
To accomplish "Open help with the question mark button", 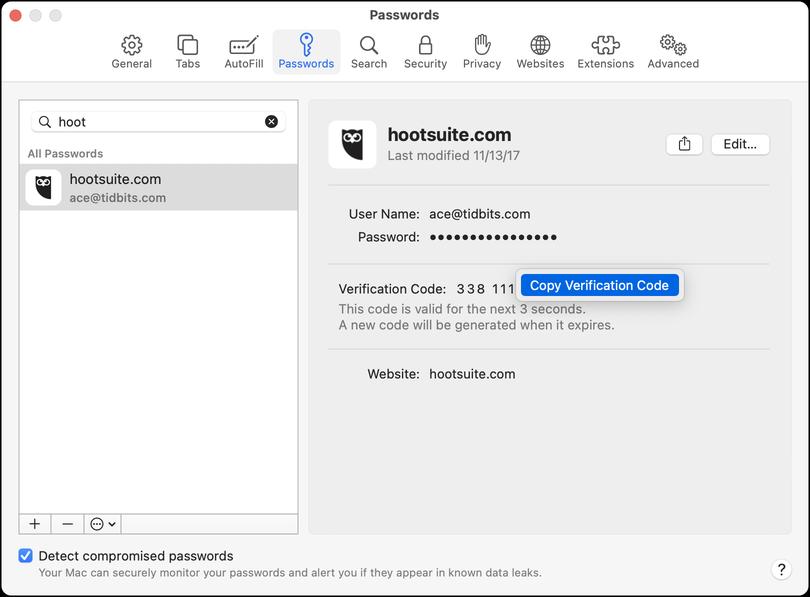I will (x=781, y=570).
